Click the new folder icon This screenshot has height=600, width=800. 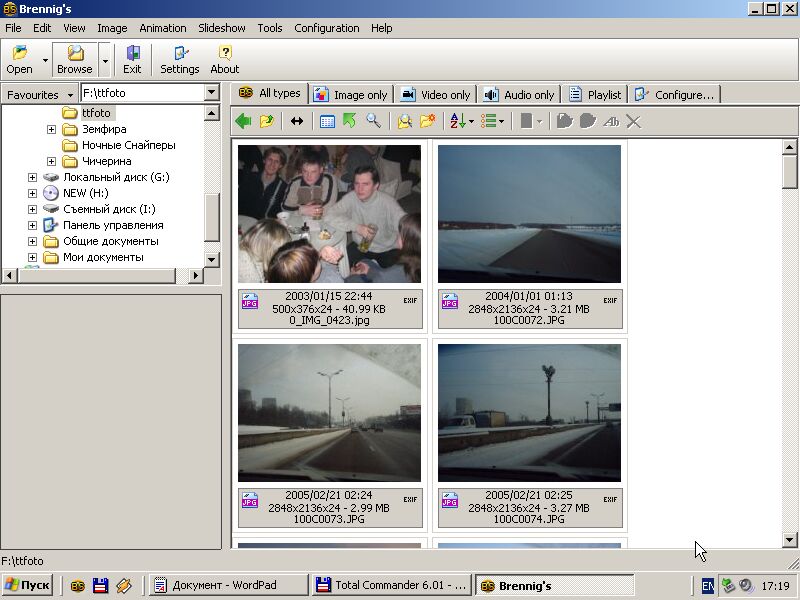click(428, 121)
